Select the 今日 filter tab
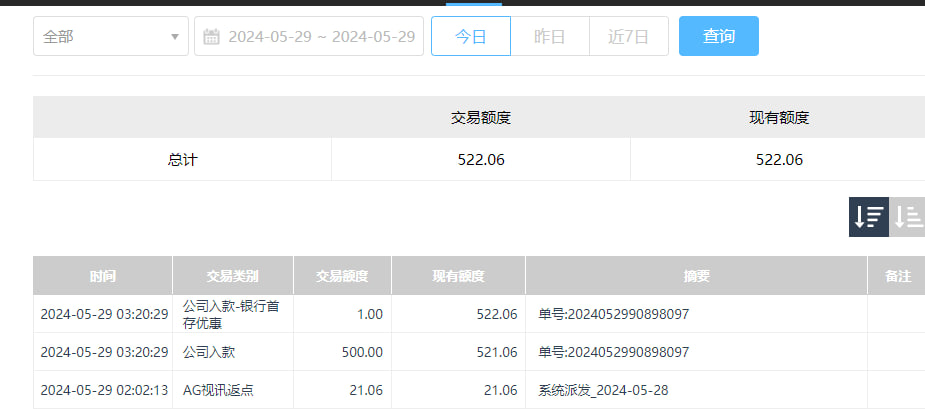This screenshot has width=925, height=409. pos(470,37)
